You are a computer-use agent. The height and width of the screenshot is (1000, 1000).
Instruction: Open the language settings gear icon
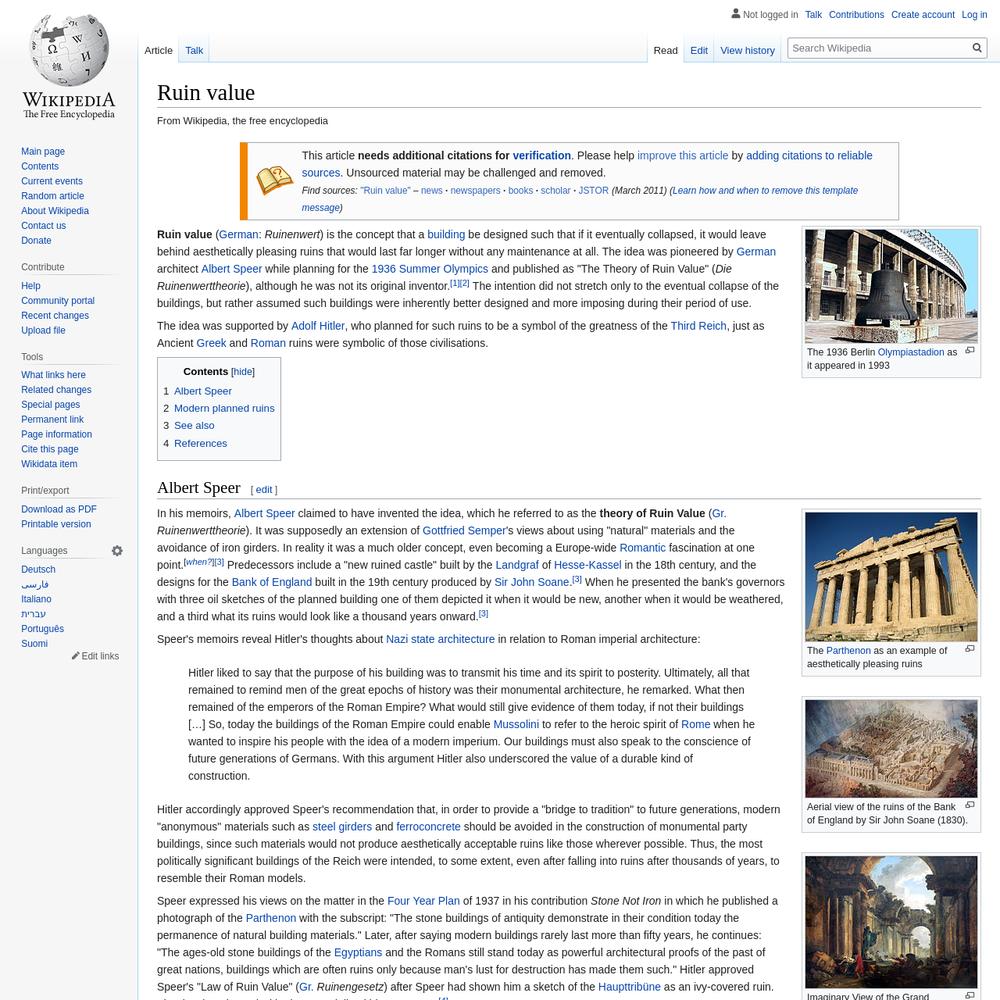(117, 550)
